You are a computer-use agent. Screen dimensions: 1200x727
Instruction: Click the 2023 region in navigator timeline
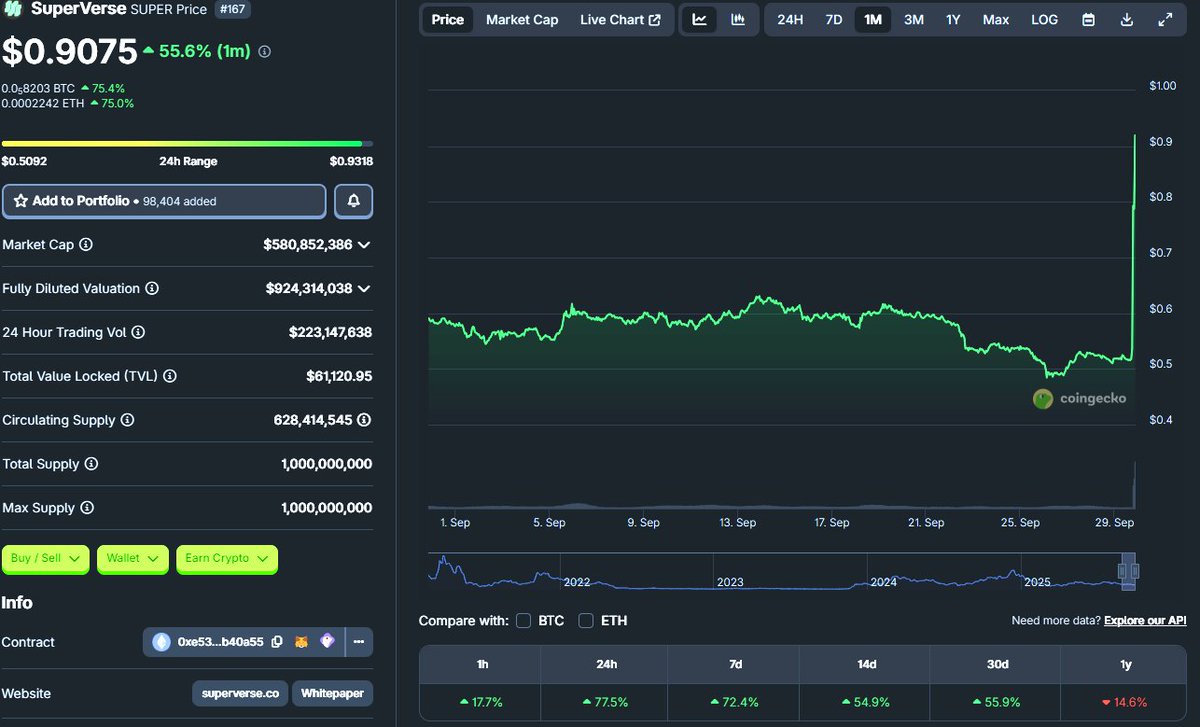pos(731,581)
